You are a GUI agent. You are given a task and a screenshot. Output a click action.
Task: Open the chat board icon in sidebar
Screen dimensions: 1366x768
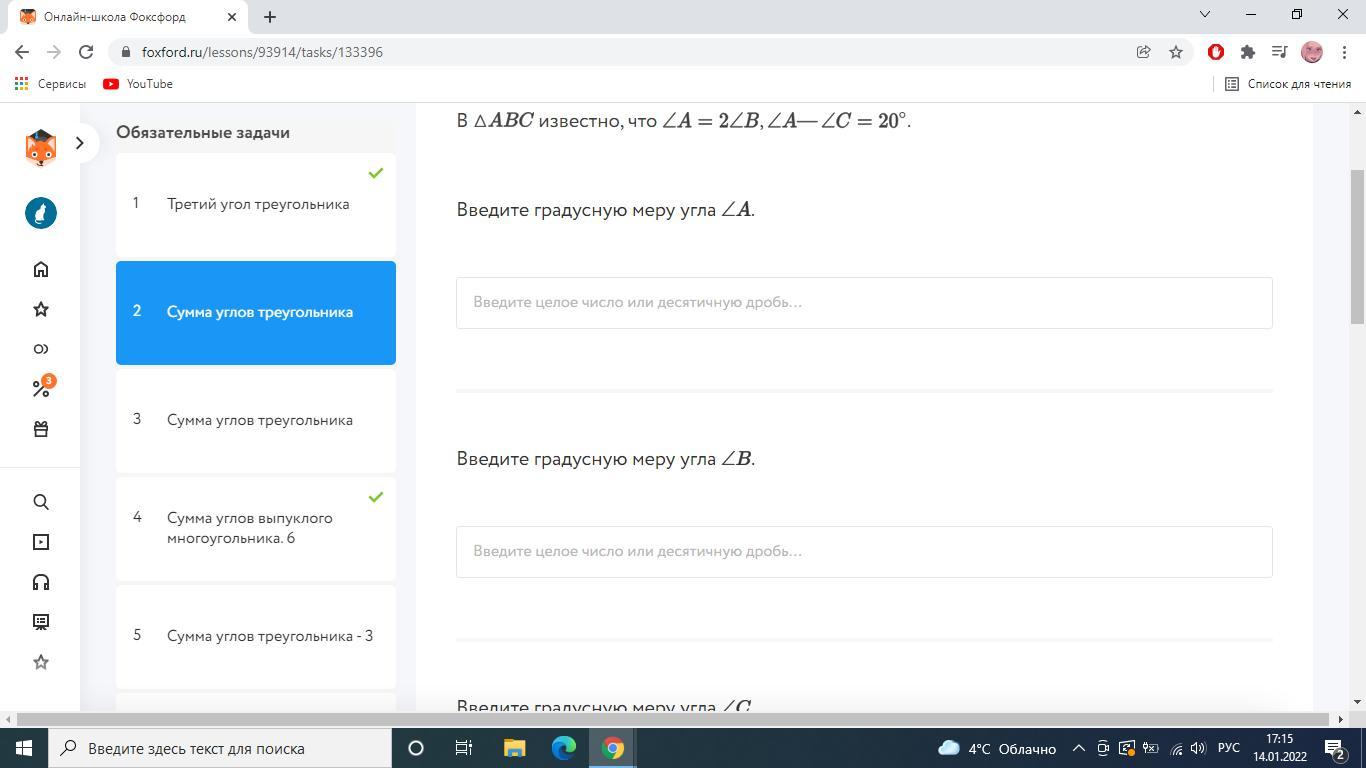pyautogui.click(x=41, y=622)
